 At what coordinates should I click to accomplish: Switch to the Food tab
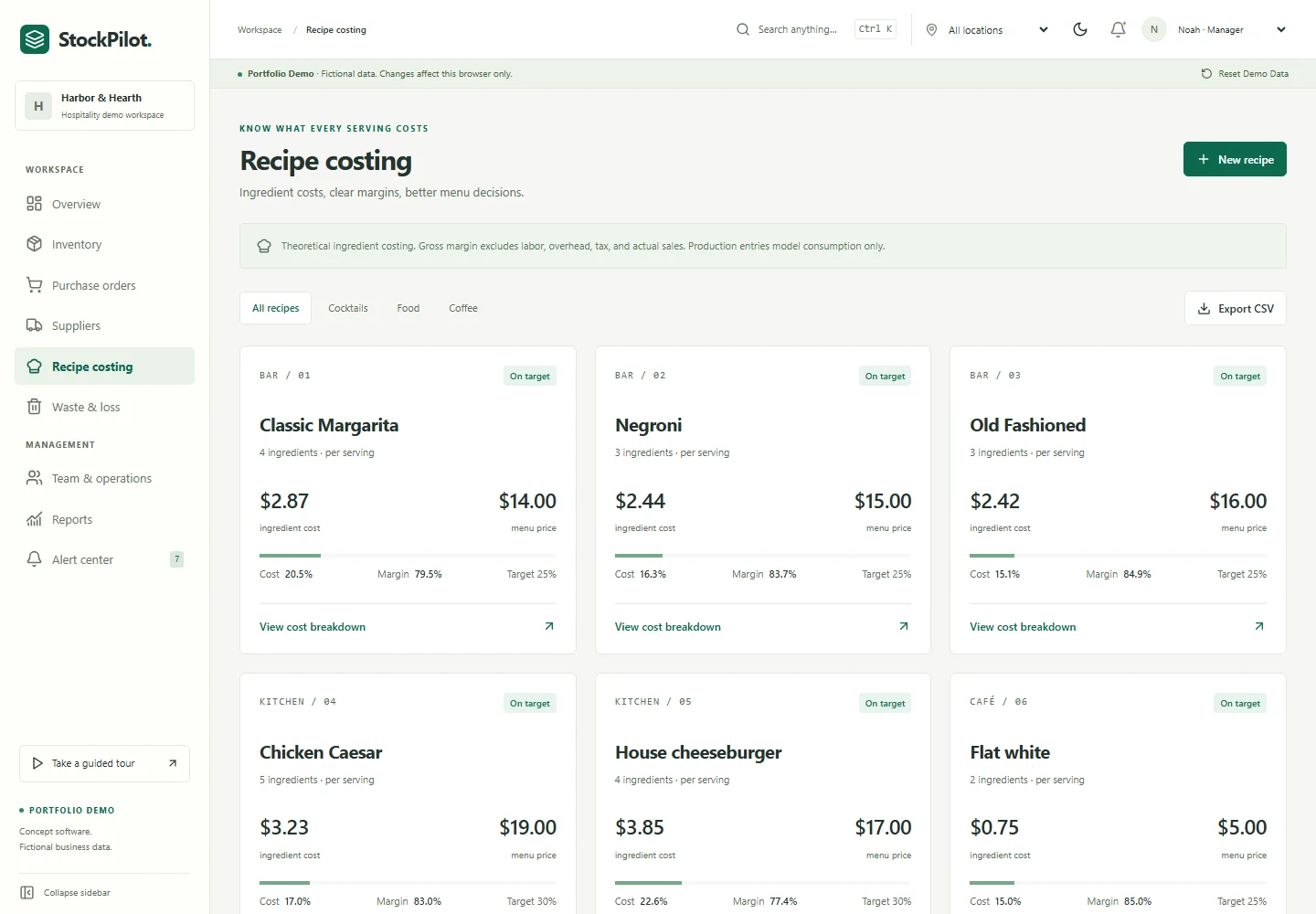click(409, 308)
